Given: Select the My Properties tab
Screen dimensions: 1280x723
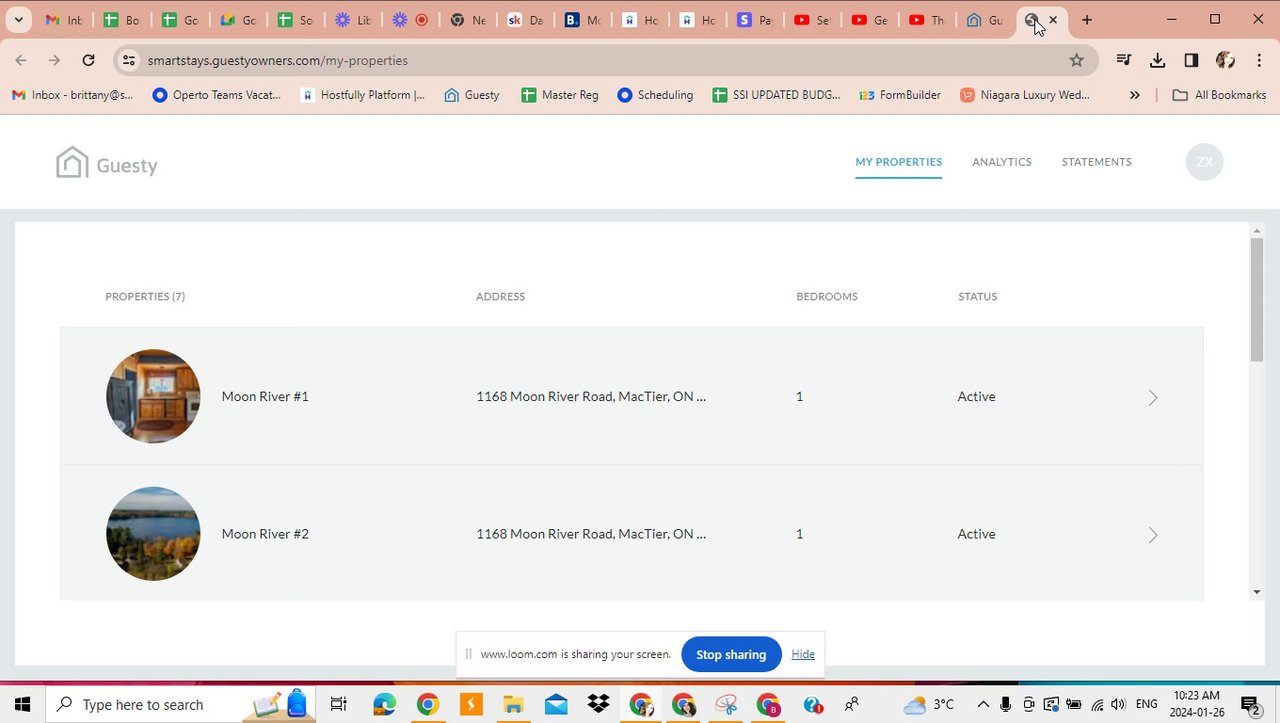Looking at the screenshot, I should (898, 162).
